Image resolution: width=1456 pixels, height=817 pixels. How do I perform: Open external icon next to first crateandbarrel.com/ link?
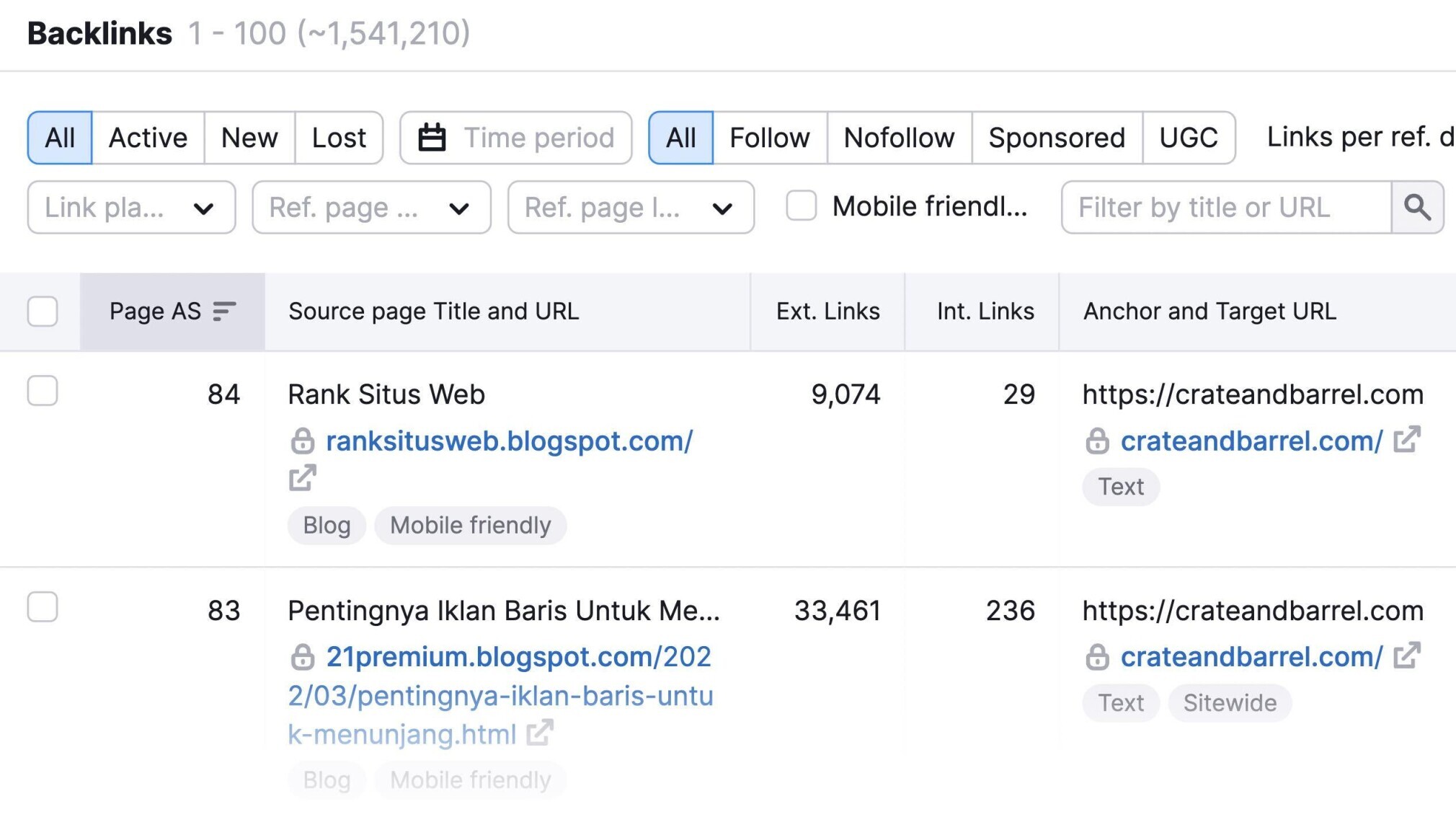pos(1406,440)
